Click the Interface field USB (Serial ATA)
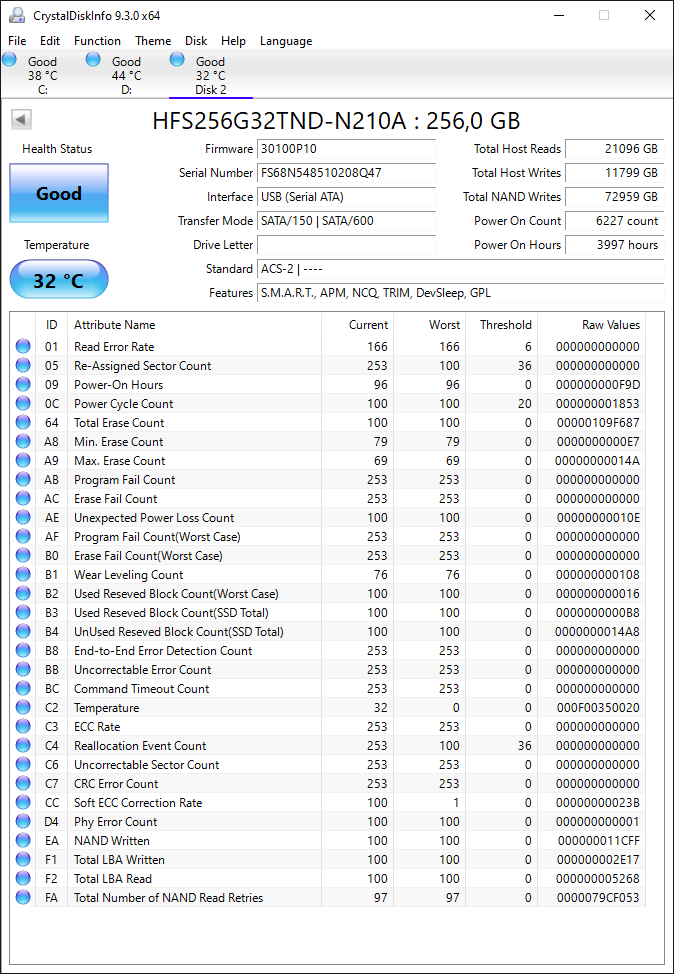The image size is (674, 974). 347,197
